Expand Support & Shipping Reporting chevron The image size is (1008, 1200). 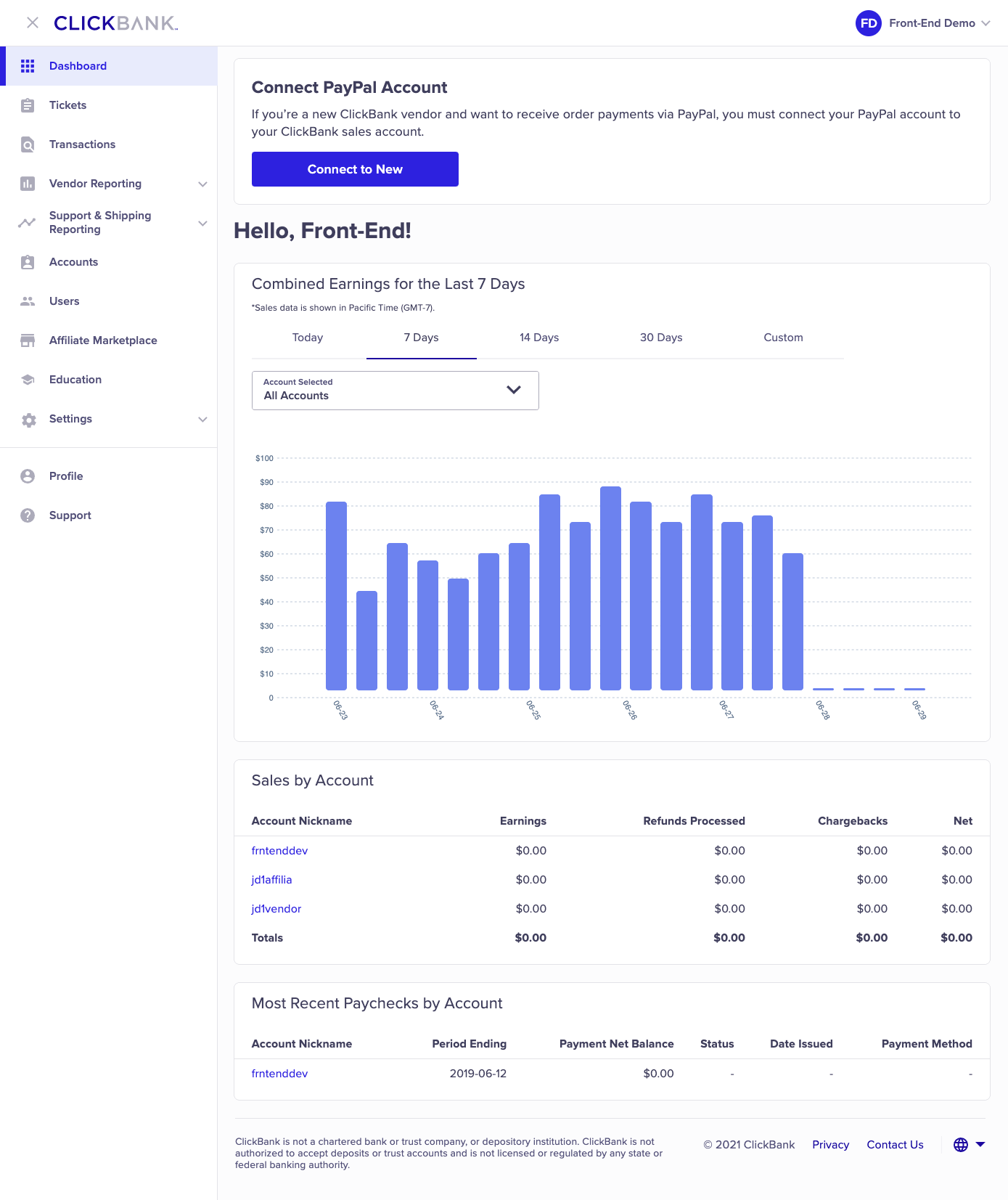coord(202,223)
